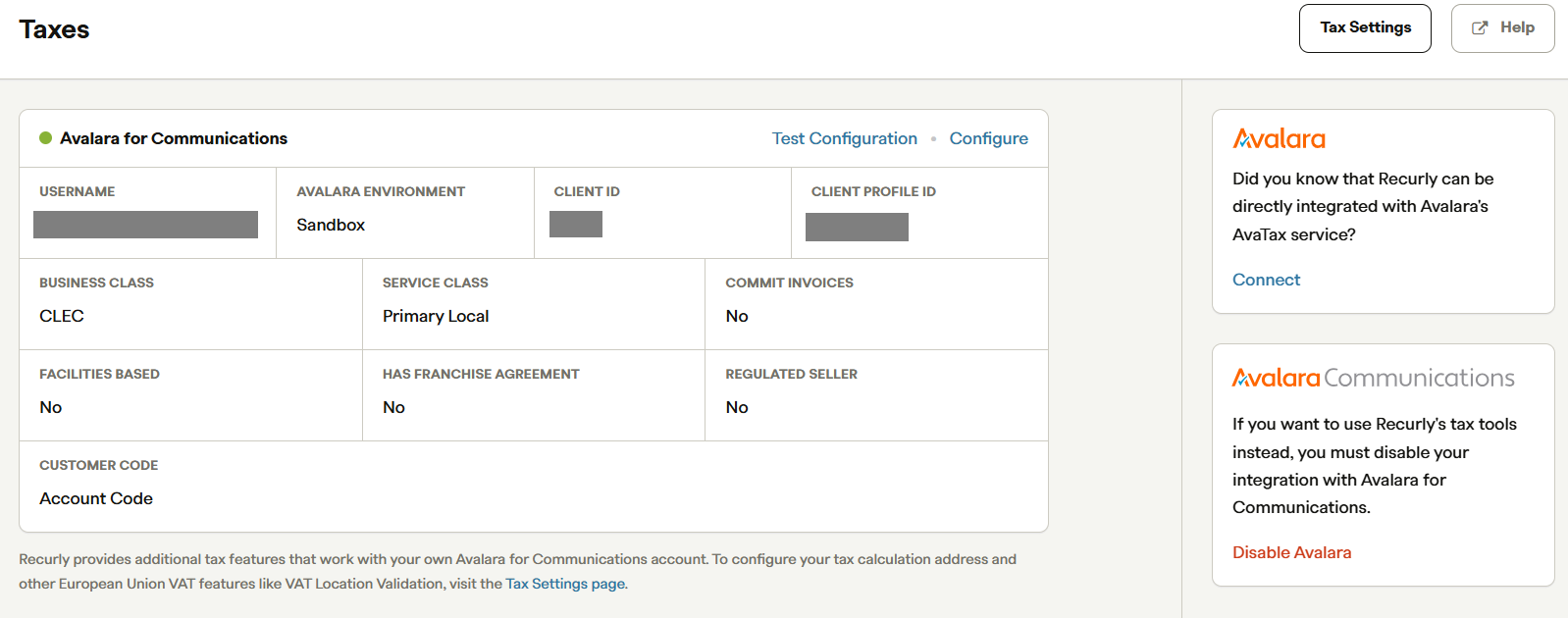Viewport: 1568px width, 618px height.
Task: Click the Primary Local service class value
Action: [x=436, y=316]
